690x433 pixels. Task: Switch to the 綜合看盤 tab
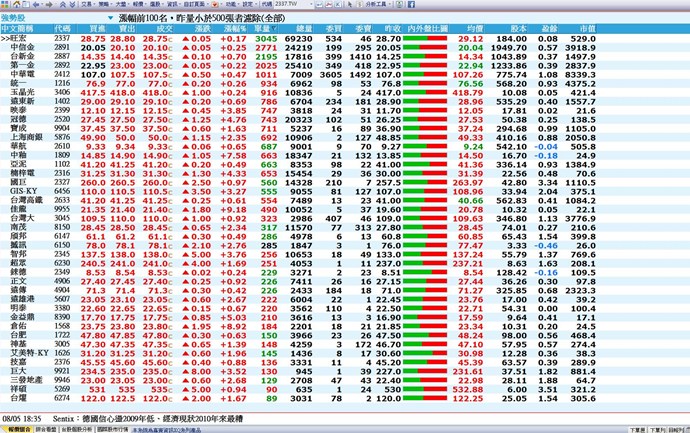click(44, 428)
